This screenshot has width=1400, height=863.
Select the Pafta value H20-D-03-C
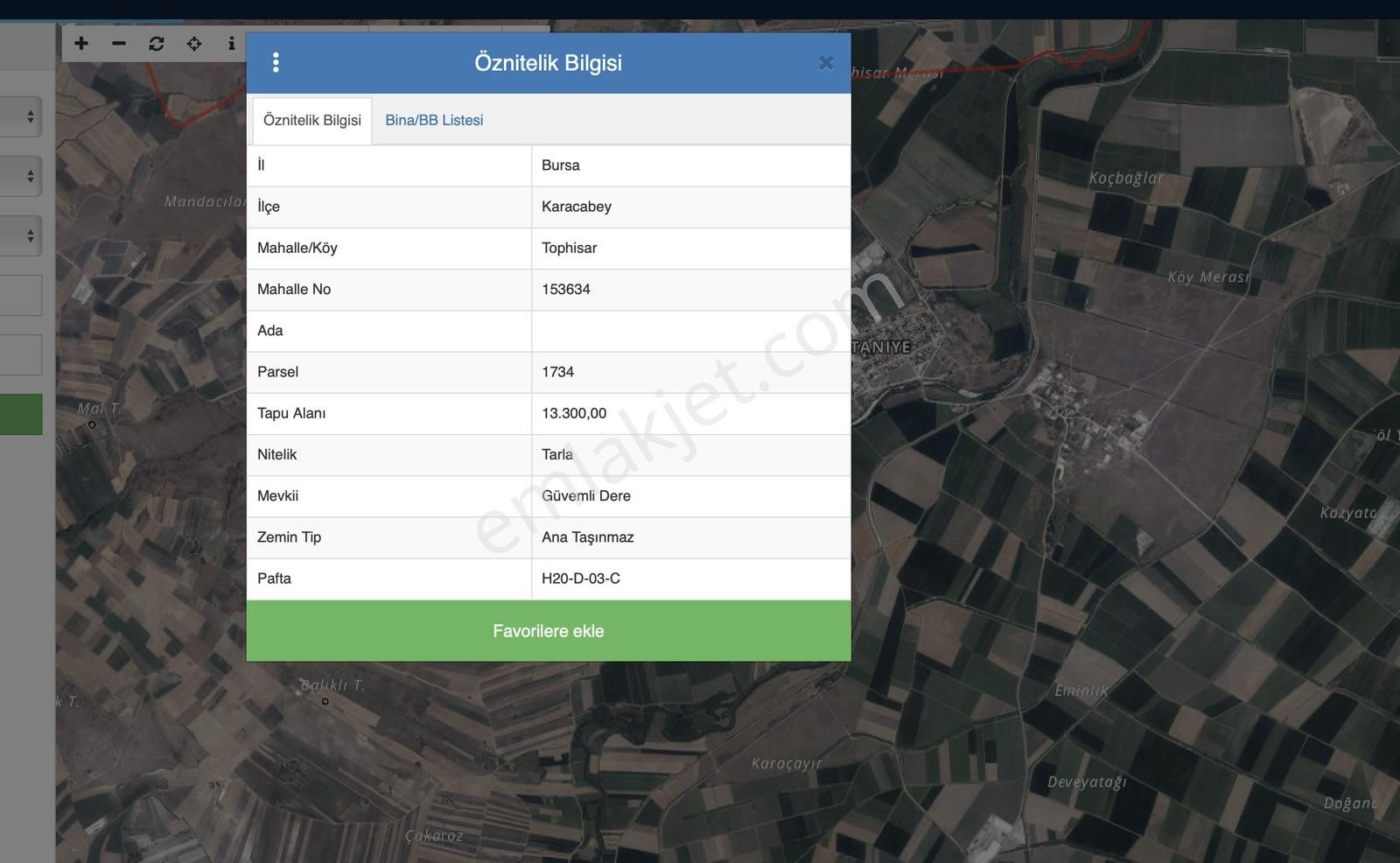[581, 579]
